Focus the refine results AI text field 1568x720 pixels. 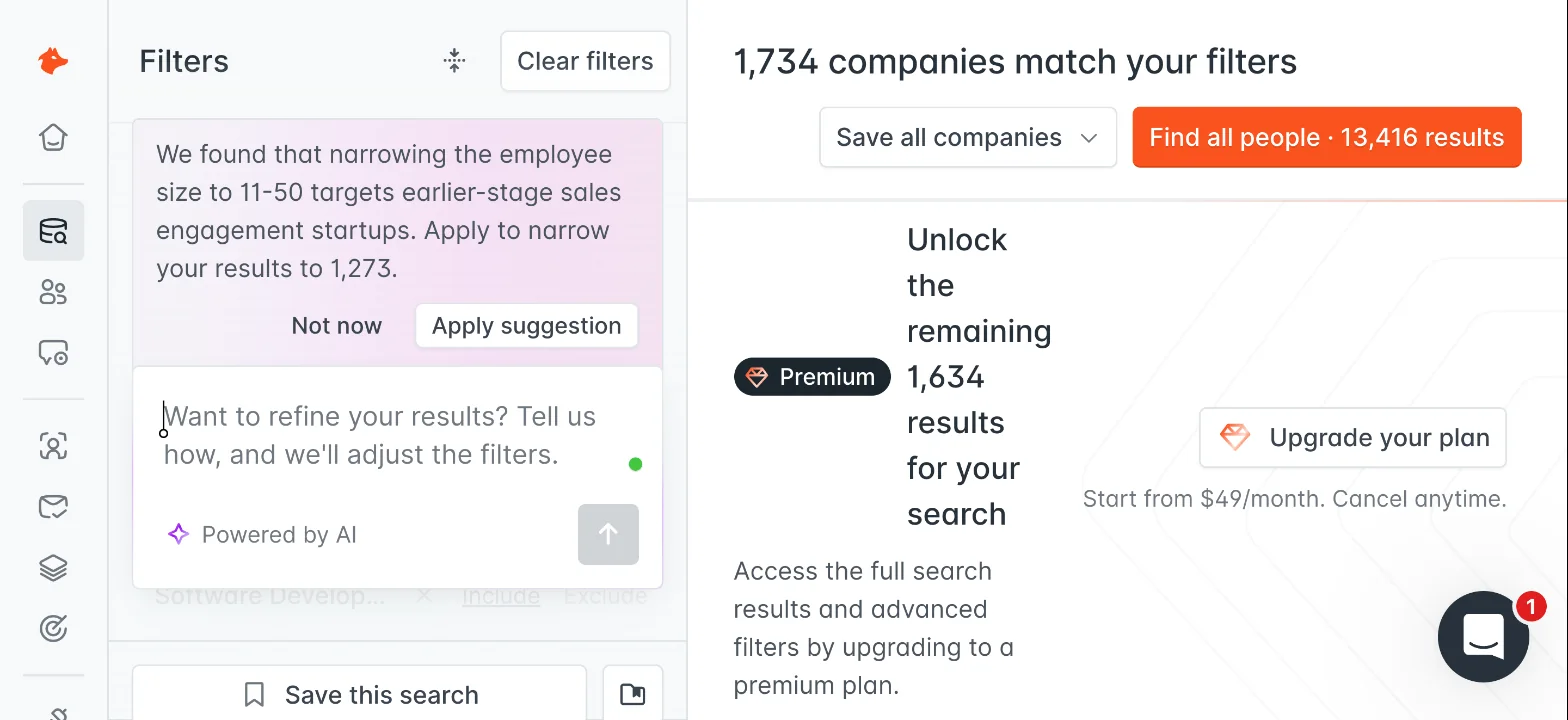click(395, 436)
